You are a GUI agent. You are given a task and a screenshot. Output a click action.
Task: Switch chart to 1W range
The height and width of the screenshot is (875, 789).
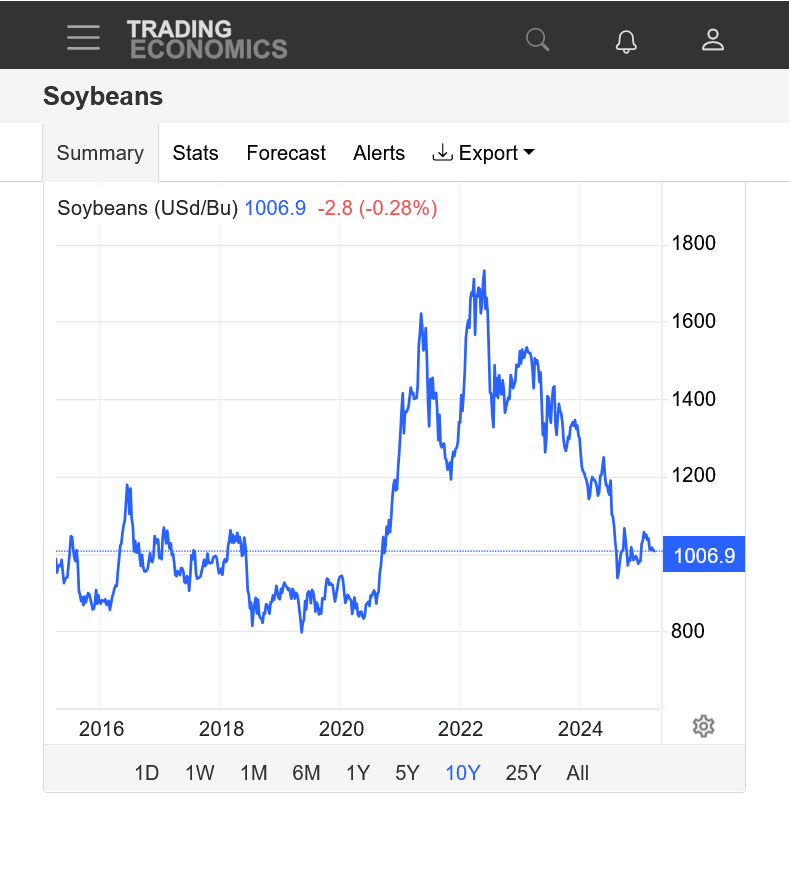[x=200, y=772]
